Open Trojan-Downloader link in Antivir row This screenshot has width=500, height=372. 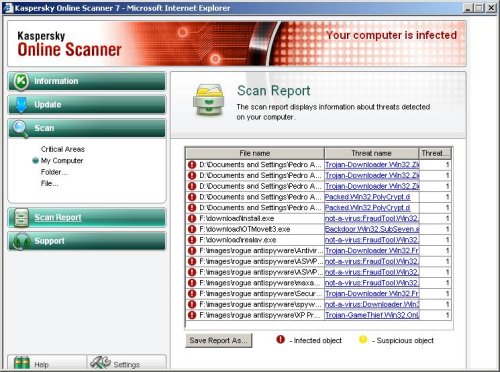coord(372,251)
